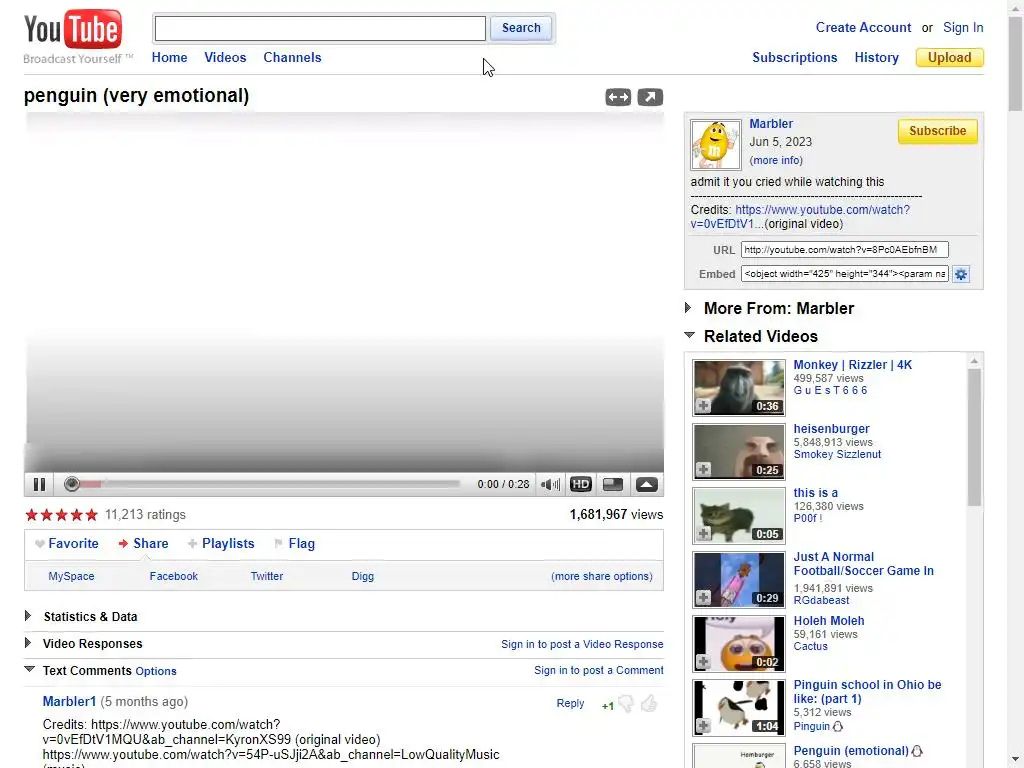Click Create Account link
This screenshot has height=768, width=1024.
pyautogui.click(x=863, y=27)
